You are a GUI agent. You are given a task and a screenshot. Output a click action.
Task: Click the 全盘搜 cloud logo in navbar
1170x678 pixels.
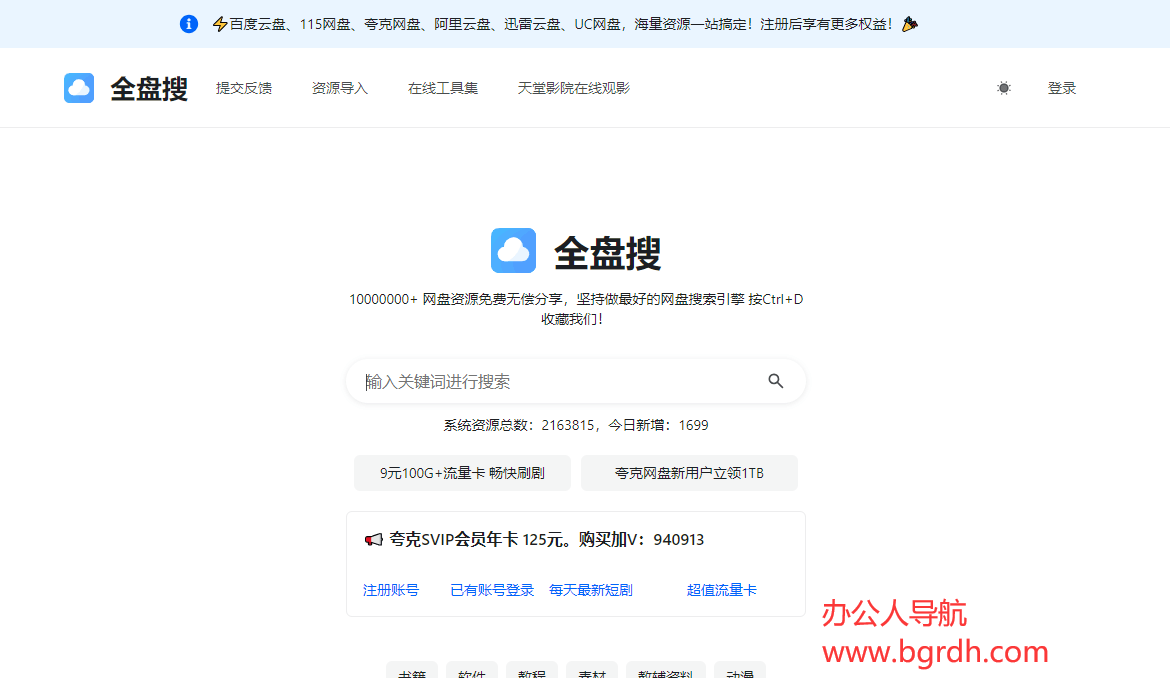click(78, 88)
